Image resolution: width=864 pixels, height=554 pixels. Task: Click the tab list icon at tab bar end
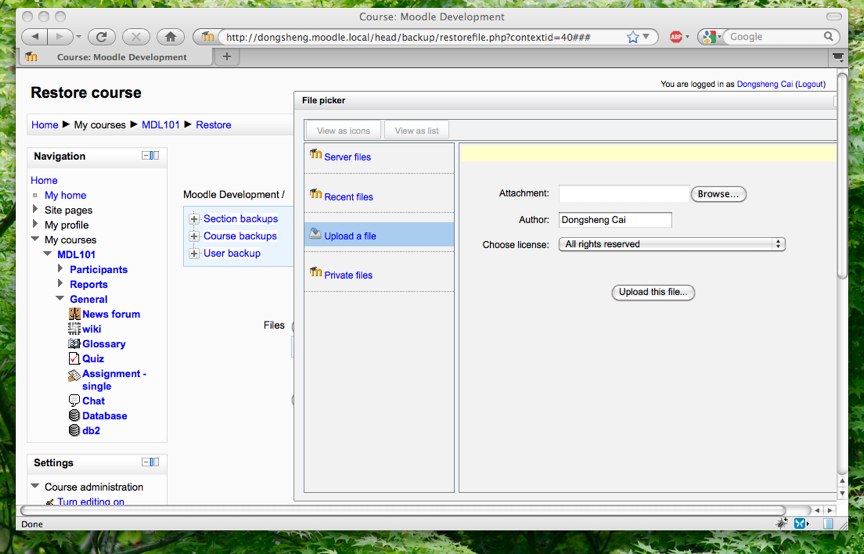tap(838, 56)
